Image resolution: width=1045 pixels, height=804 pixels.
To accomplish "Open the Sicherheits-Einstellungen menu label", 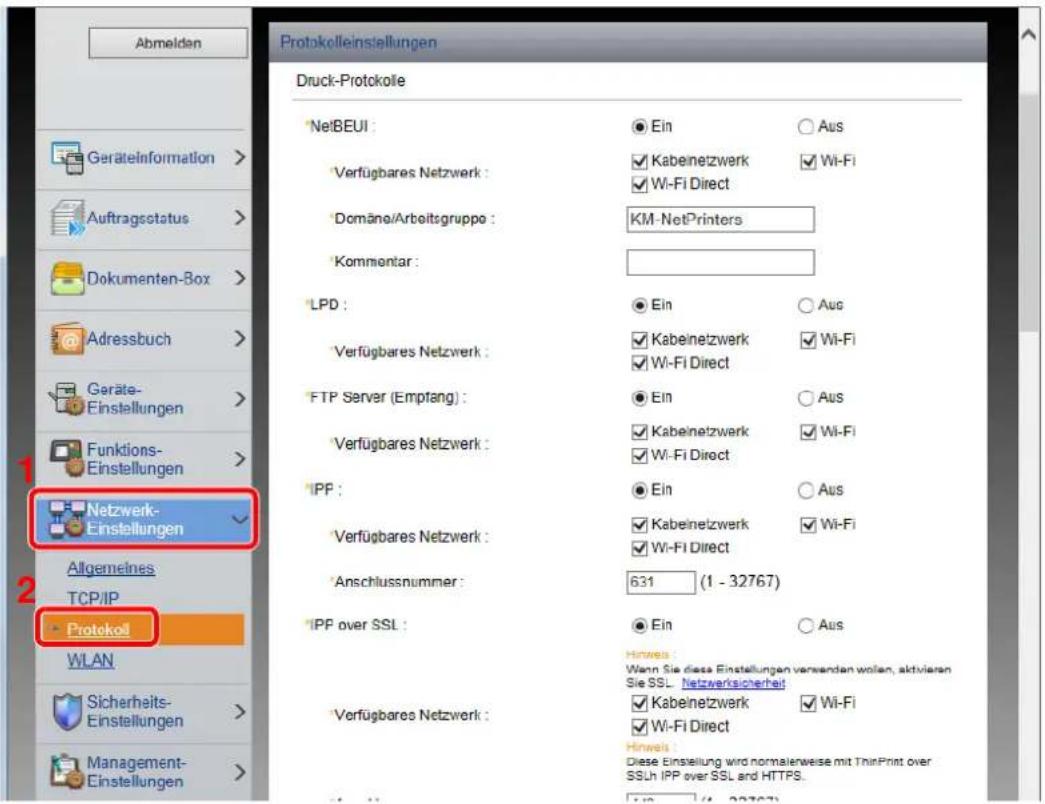I will point(135,711).
